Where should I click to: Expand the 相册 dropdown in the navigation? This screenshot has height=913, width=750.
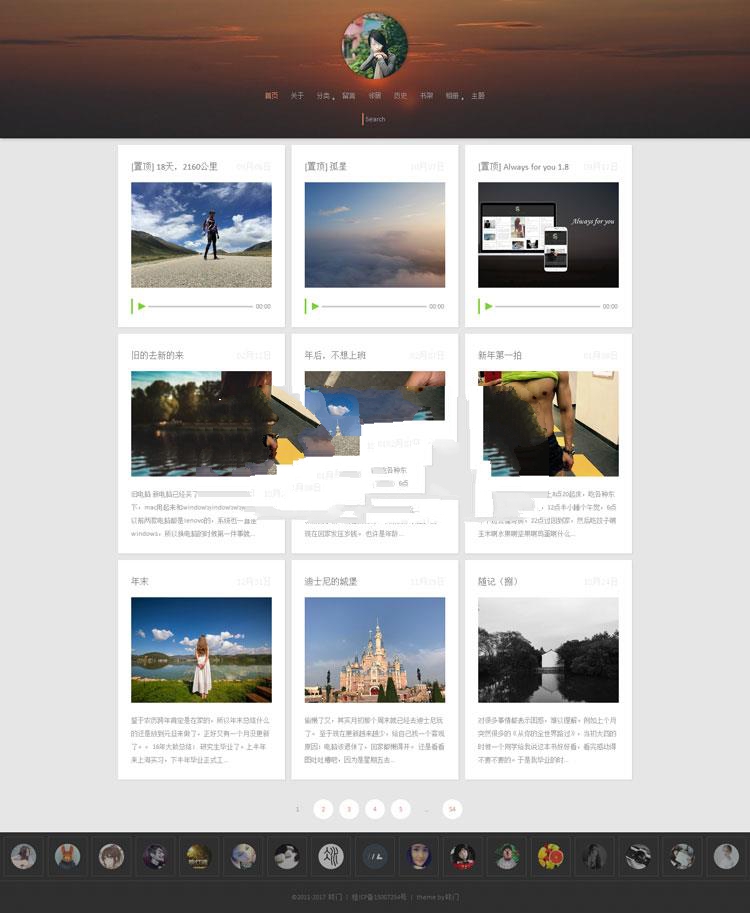click(x=454, y=96)
